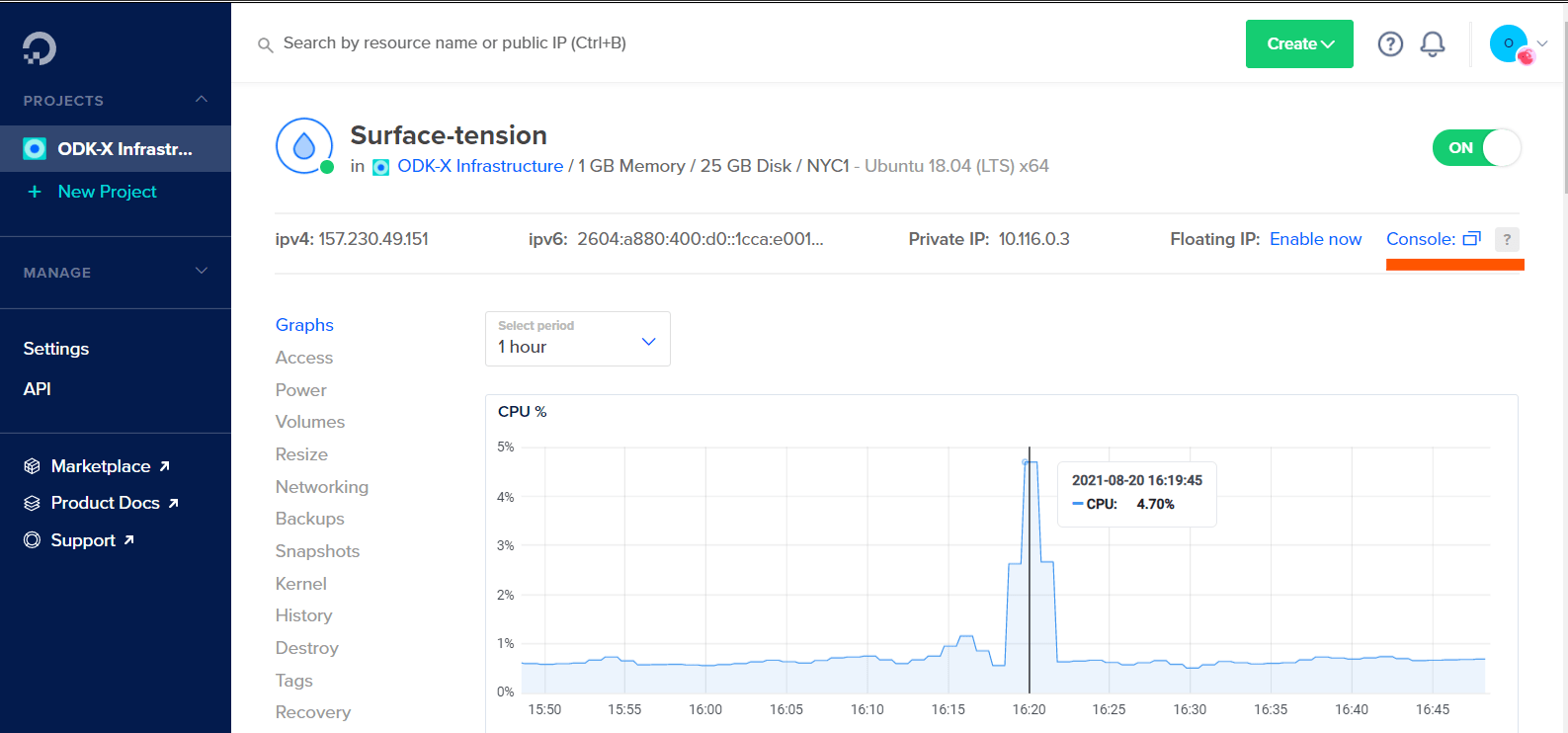Open the Recovery tab
The width and height of the screenshot is (1568, 733).
(313, 712)
